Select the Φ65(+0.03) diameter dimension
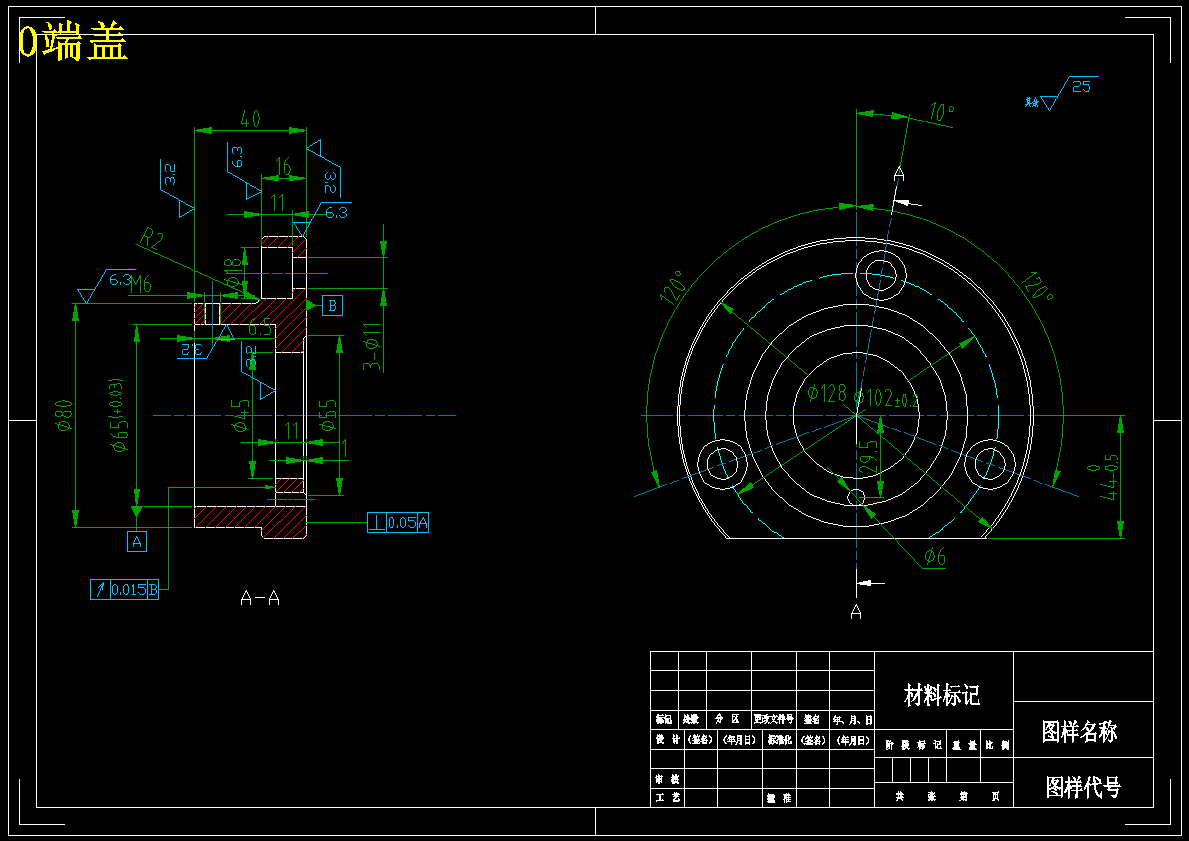The image size is (1189, 841). [x=119, y=415]
